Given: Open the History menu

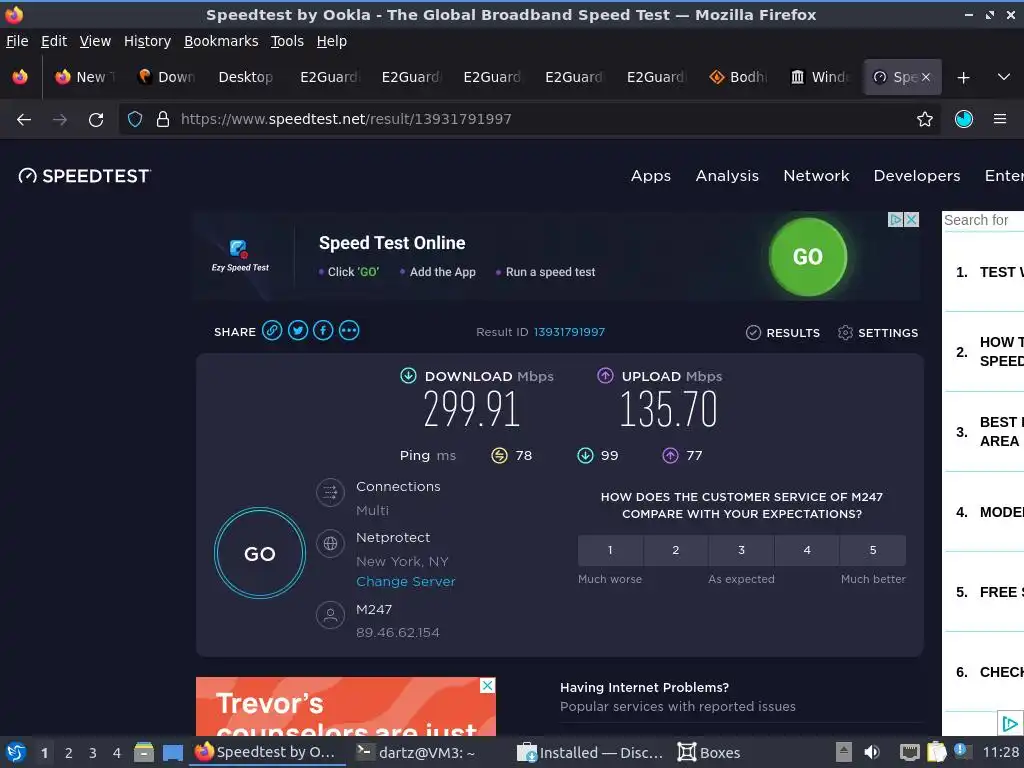Looking at the screenshot, I should click(148, 41).
